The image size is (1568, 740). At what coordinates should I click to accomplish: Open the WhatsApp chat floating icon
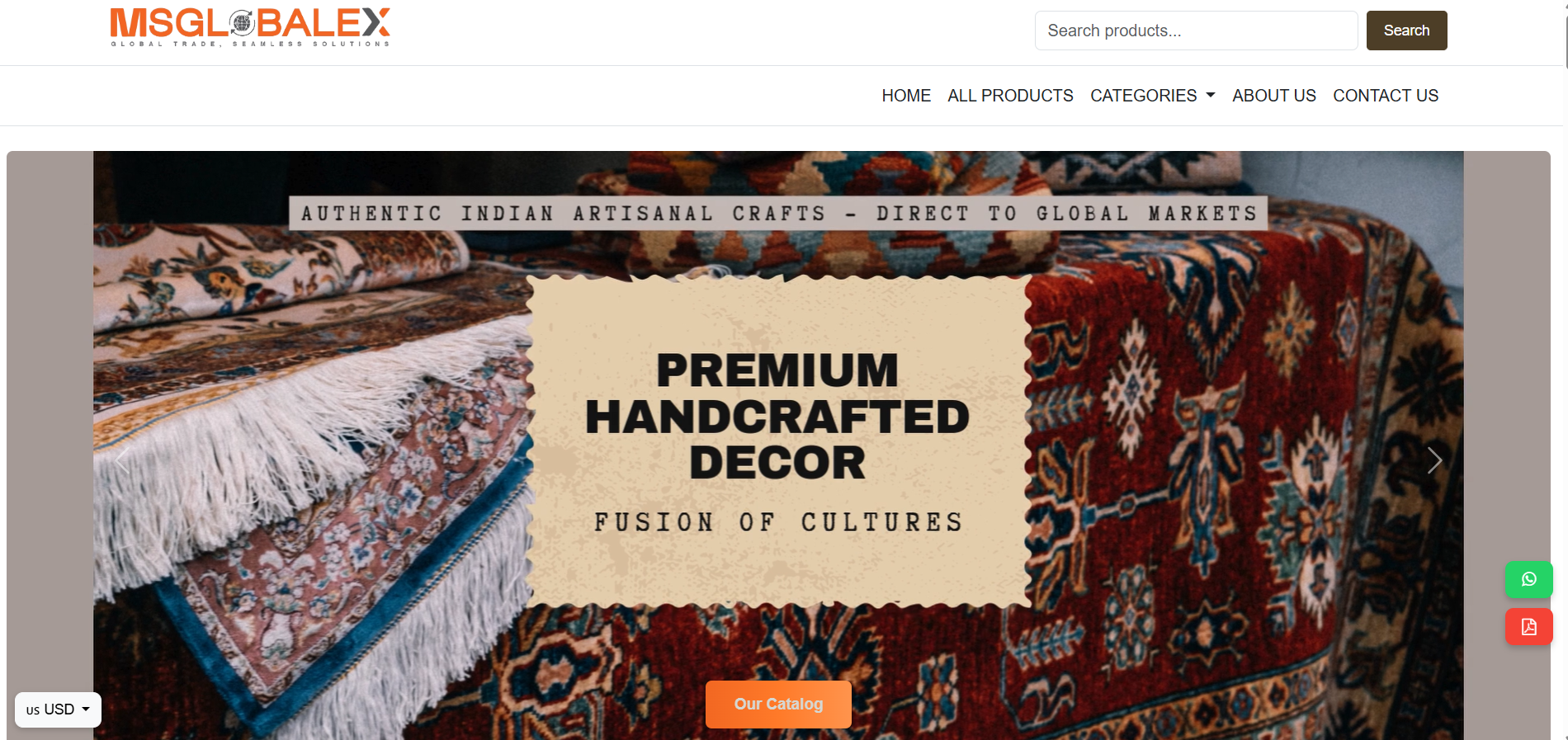[x=1528, y=579]
